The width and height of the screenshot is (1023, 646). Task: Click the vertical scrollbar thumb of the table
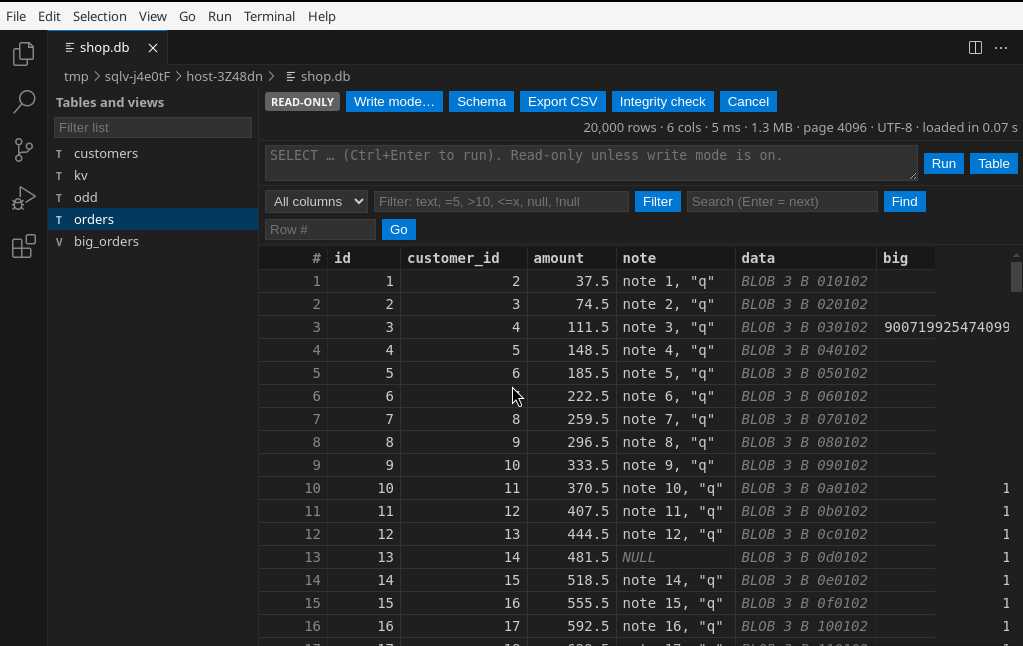[1016, 277]
